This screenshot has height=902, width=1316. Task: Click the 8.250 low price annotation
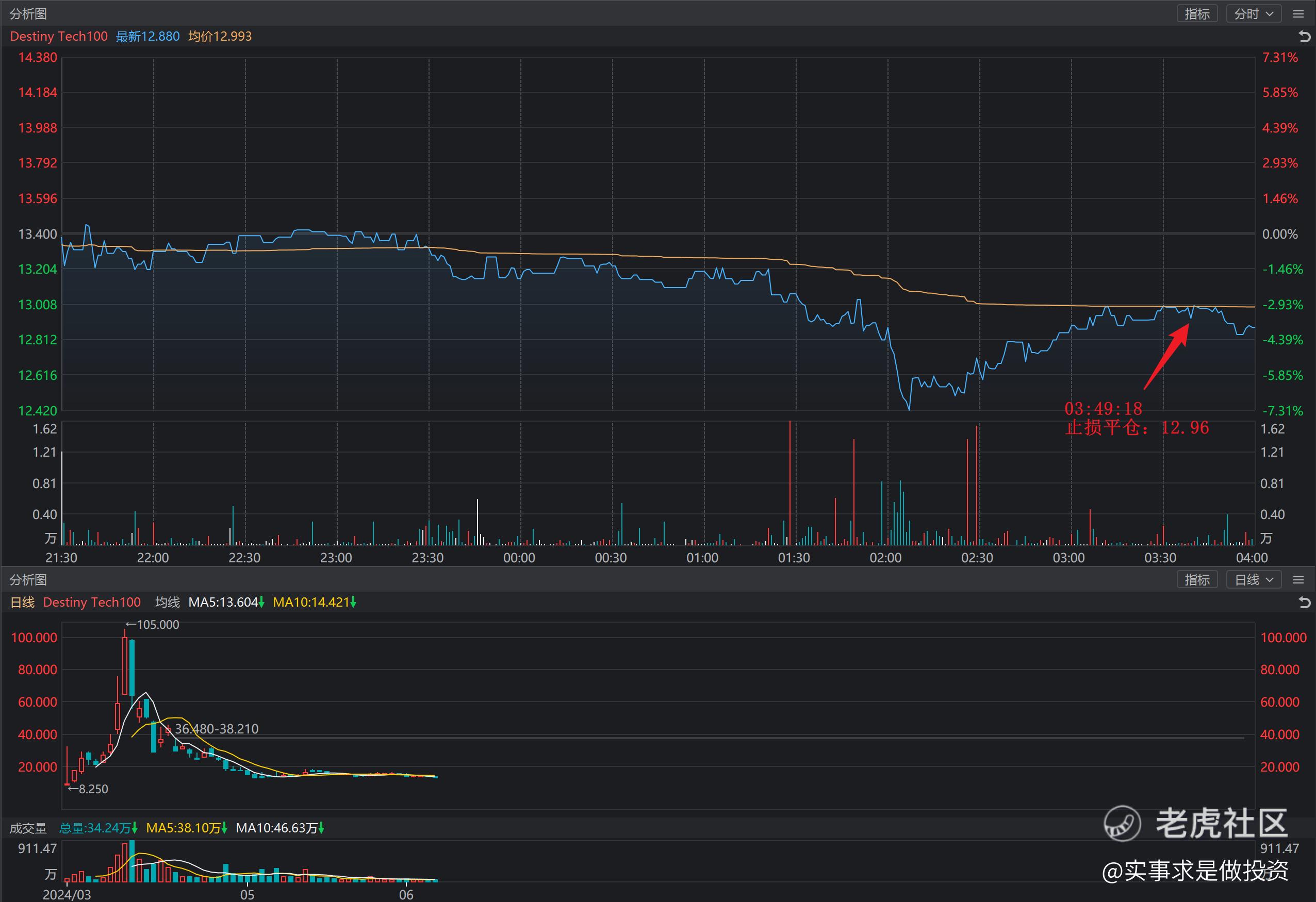(88, 789)
